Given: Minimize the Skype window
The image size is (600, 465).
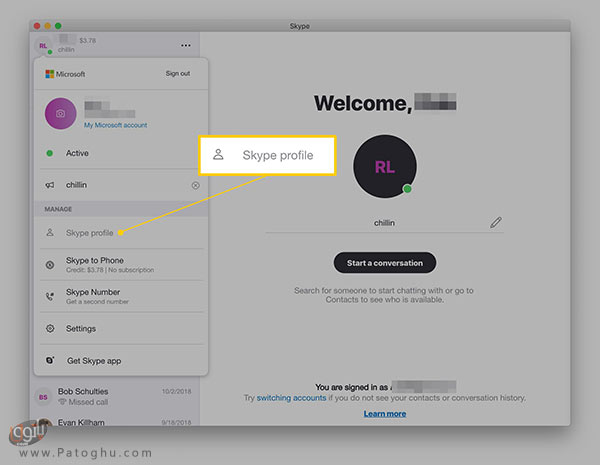Looking at the screenshot, I should point(47,26).
